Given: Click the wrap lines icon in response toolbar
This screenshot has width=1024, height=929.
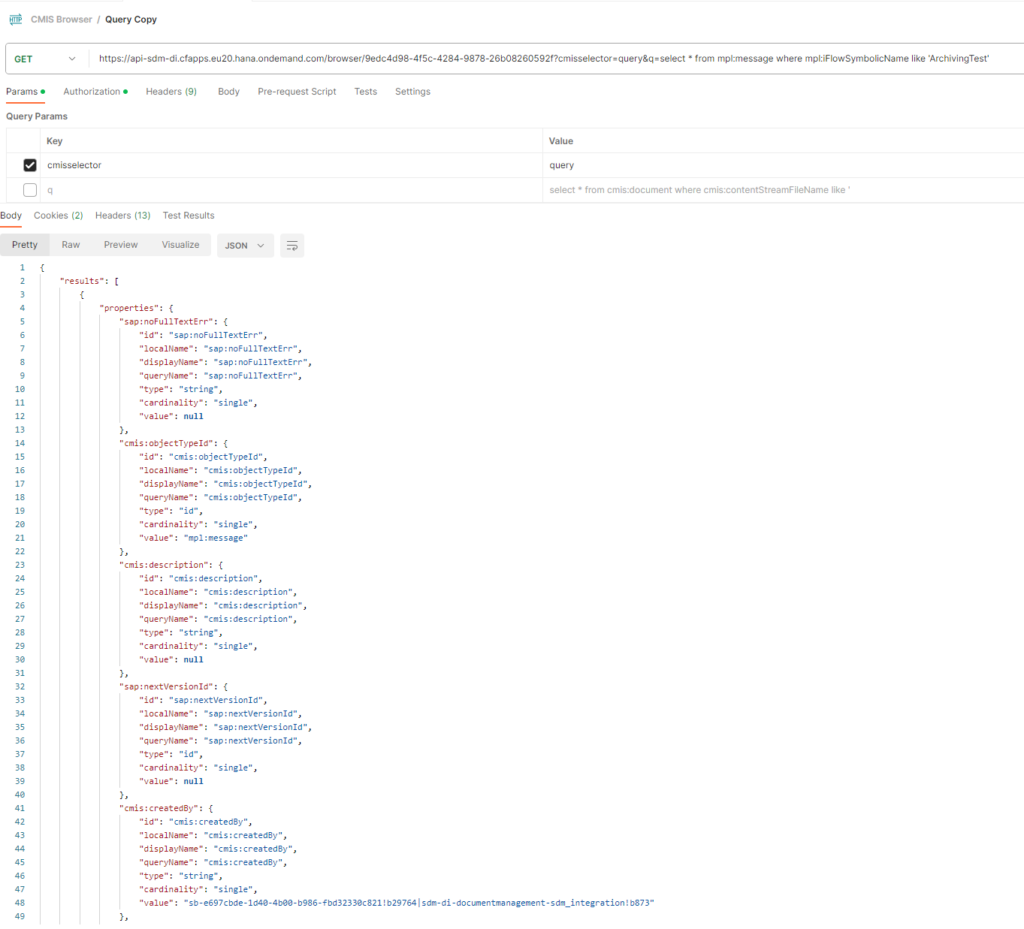Looking at the screenshot, I should 292,245.
